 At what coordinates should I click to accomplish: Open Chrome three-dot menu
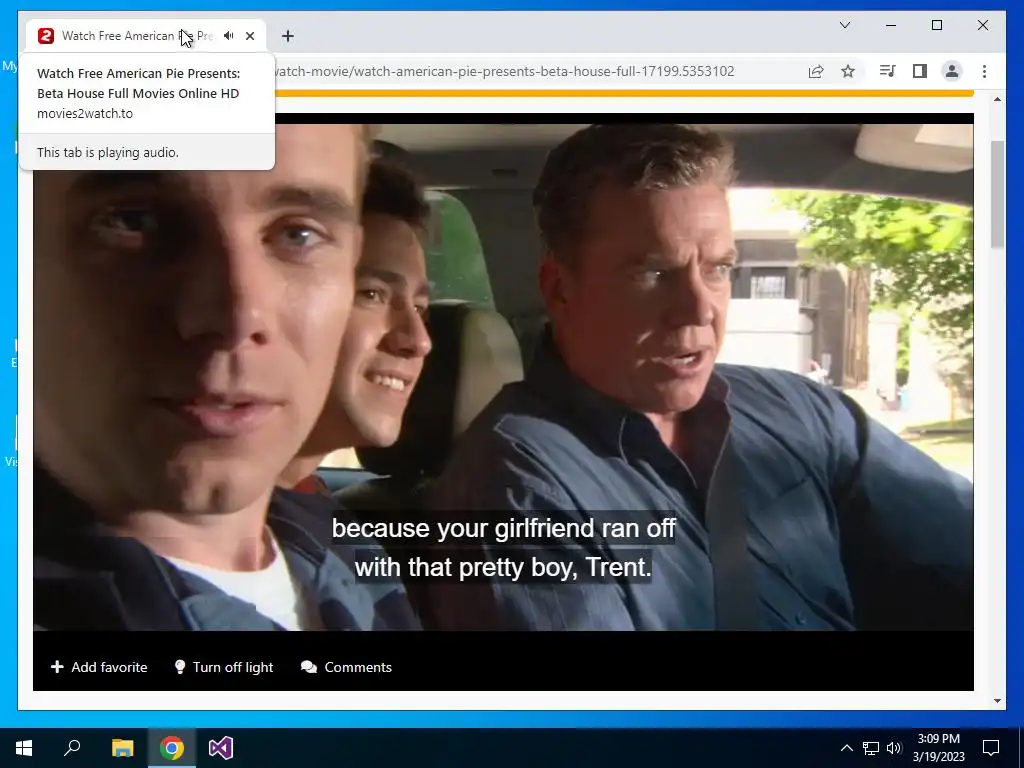[x=984, y=71]
